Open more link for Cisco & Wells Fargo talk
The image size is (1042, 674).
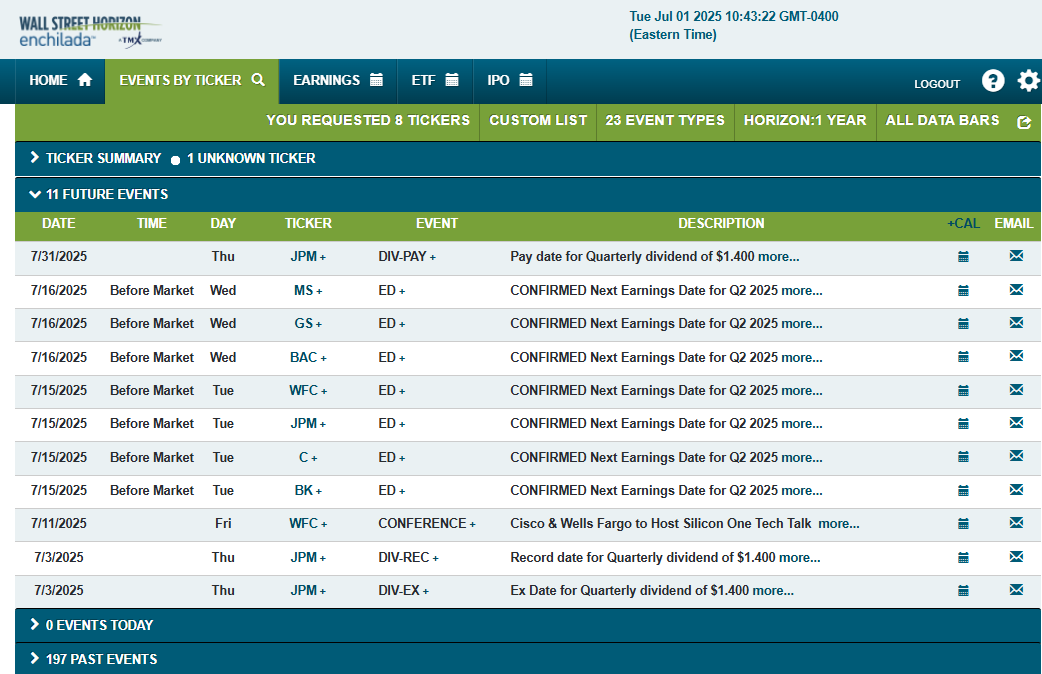click(x=839, y=524)
